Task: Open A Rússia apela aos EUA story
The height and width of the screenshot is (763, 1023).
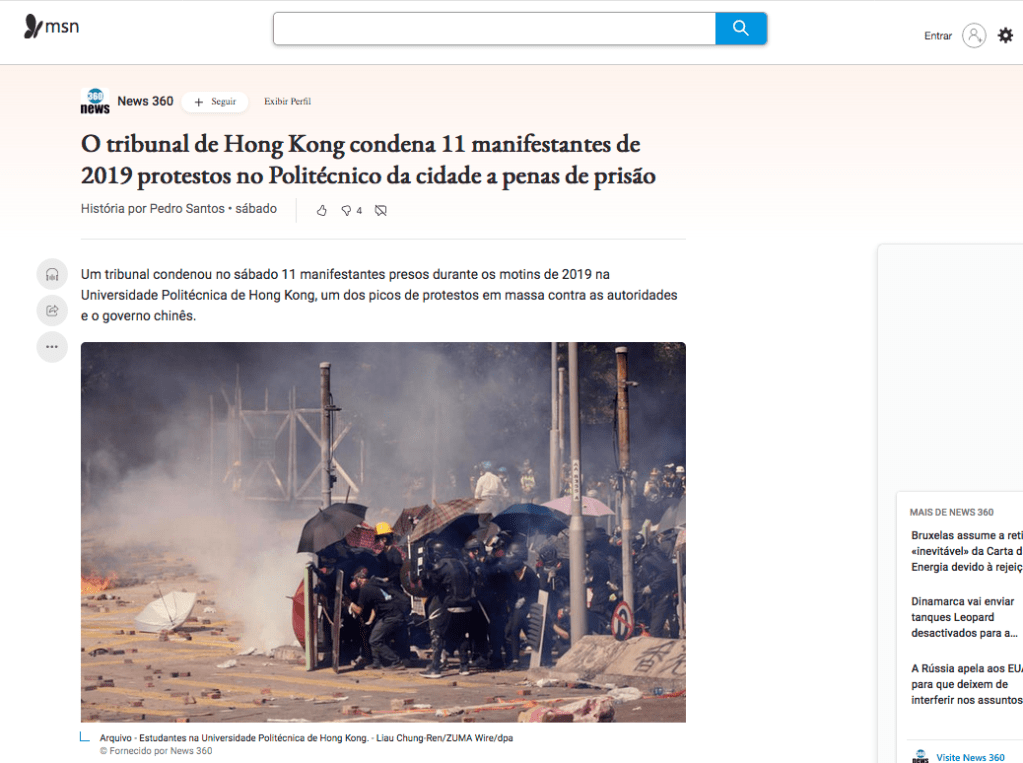Action: point(966,684)
